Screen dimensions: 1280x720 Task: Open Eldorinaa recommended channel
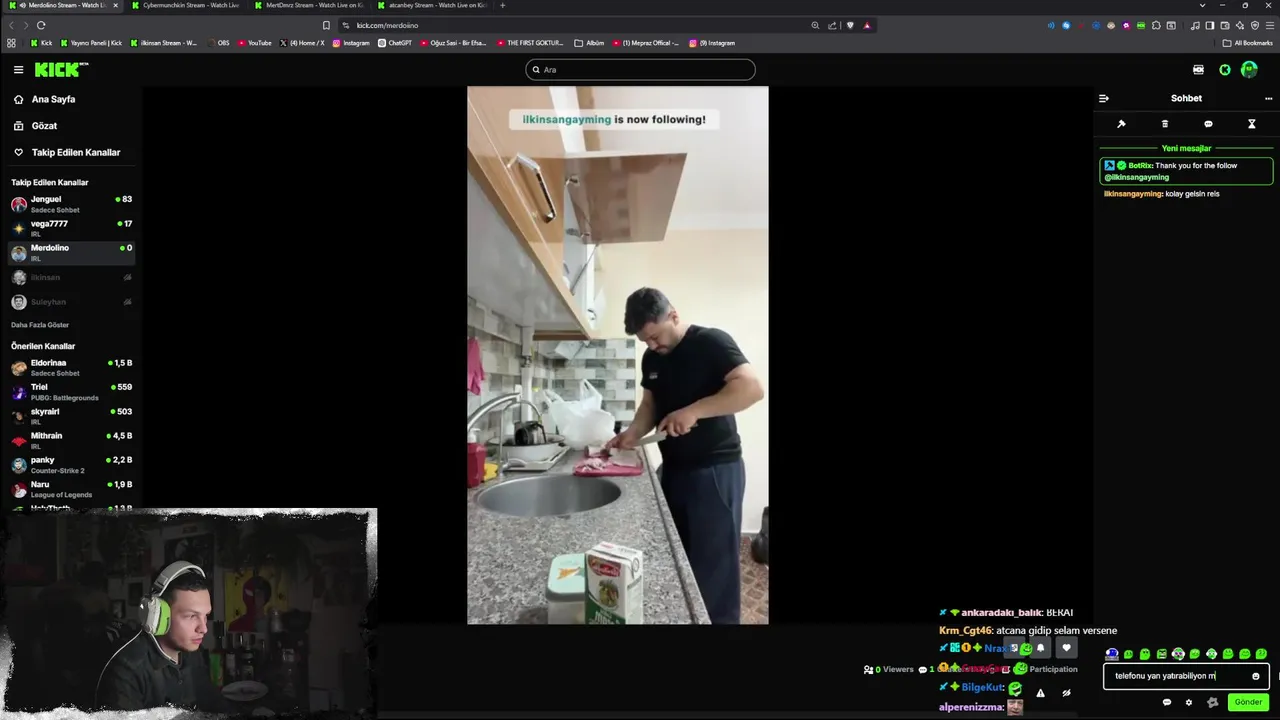point(71,367)
